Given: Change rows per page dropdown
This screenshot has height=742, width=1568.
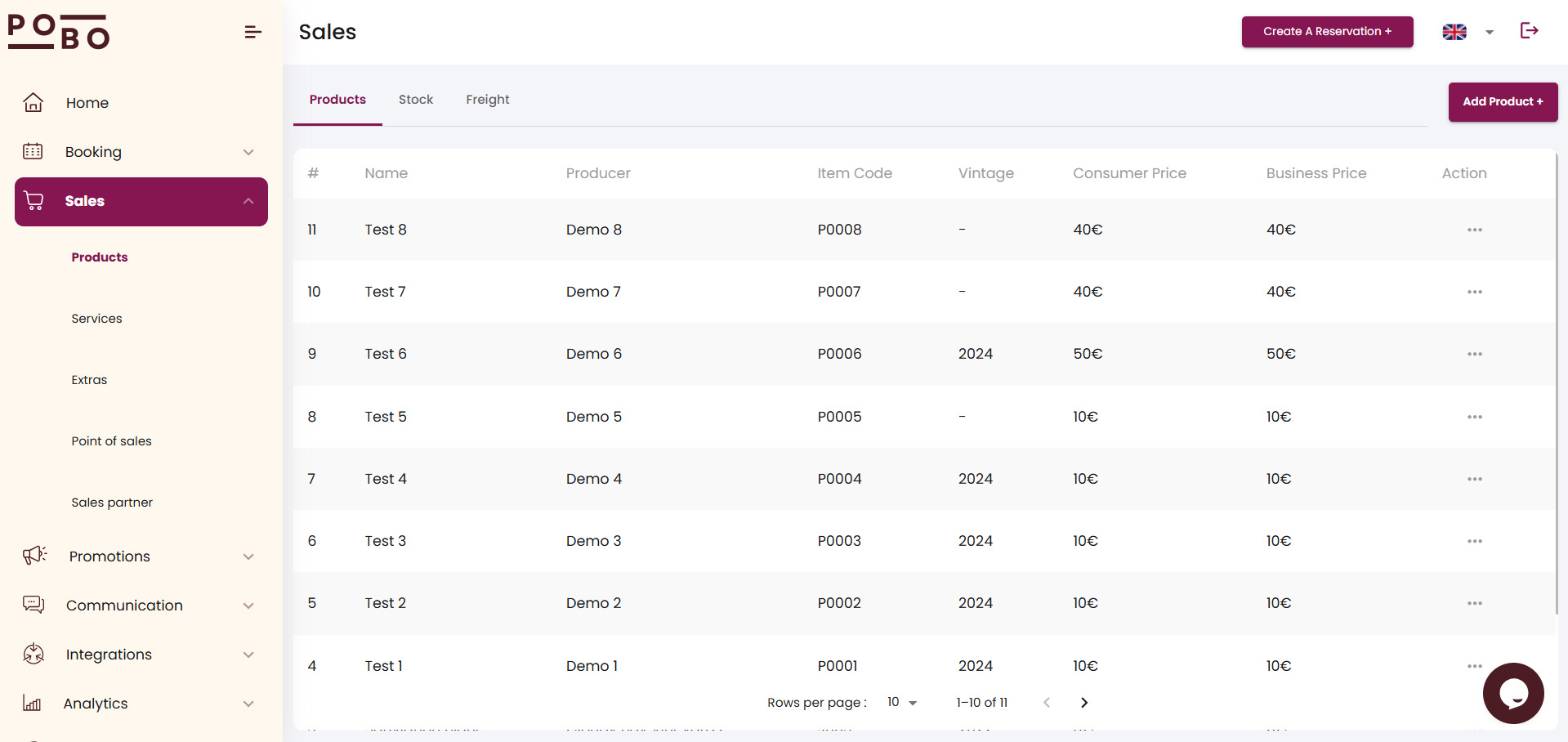Looking at the screenshot, I should tap(902, 703).
